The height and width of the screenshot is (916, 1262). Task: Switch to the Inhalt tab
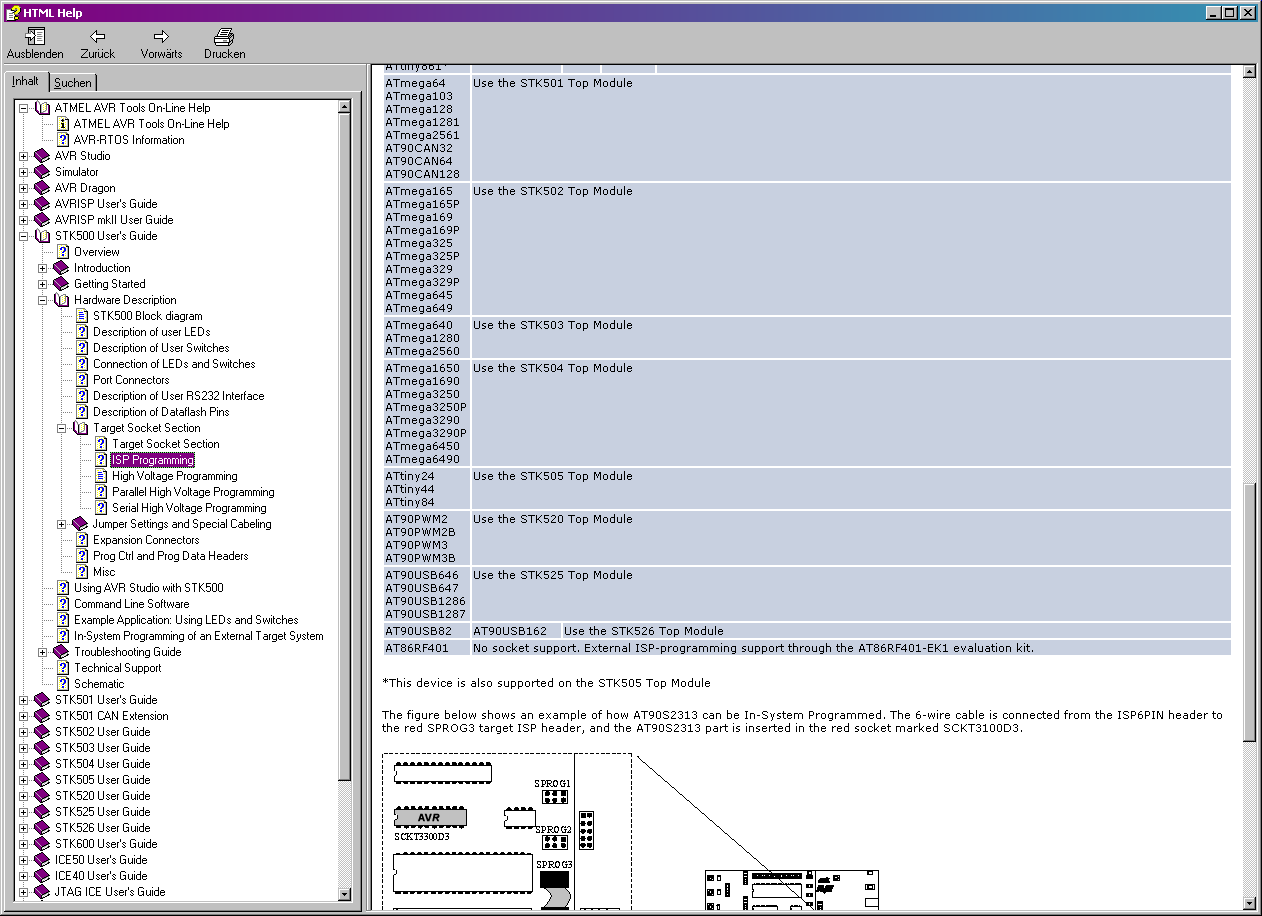pos(26,81)
